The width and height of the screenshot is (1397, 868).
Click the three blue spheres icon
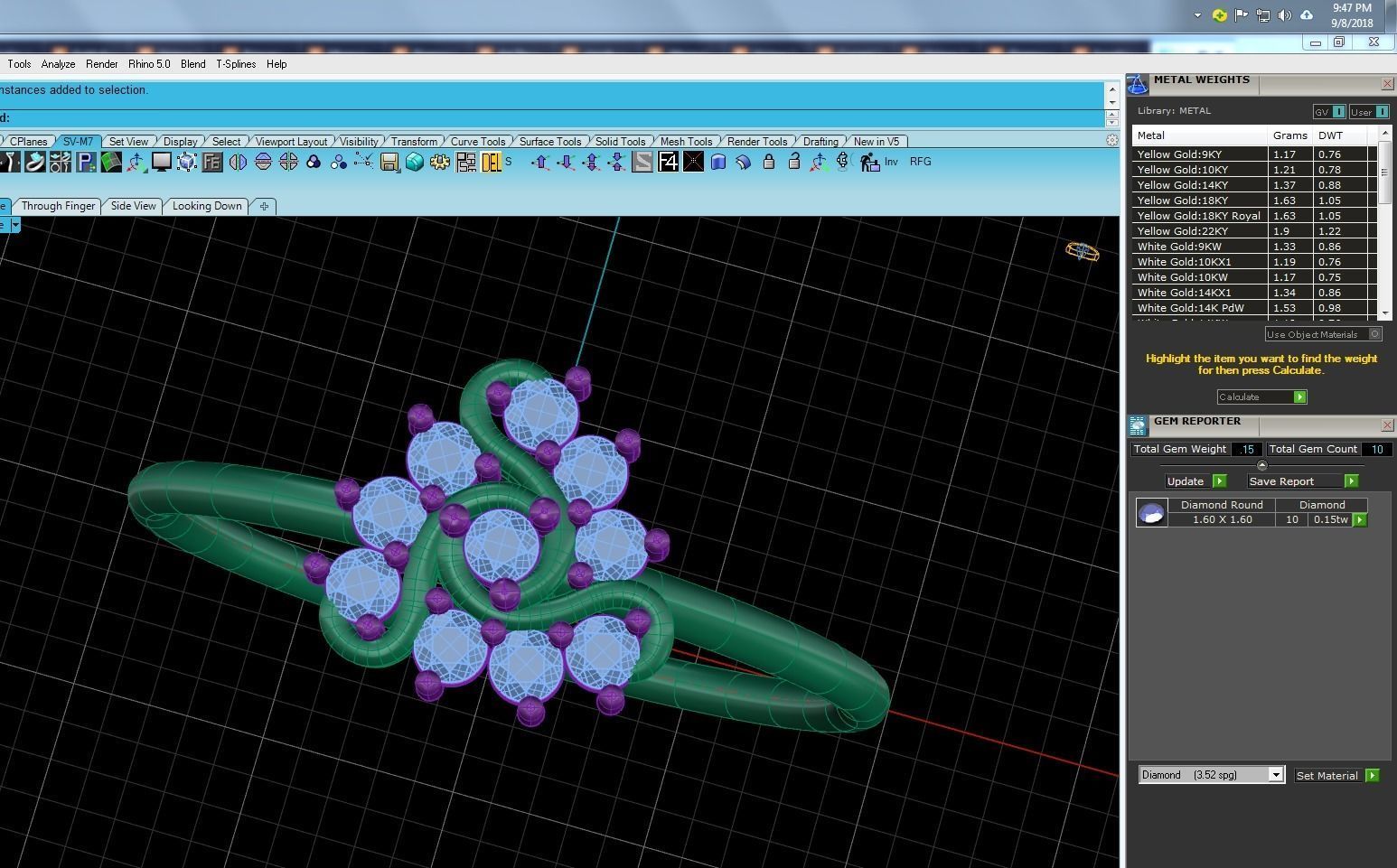pyautogui.click(x=339, y=162)
